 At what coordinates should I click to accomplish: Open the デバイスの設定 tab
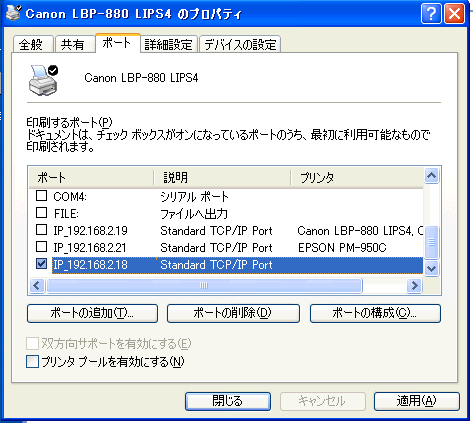tap(240, 45)
